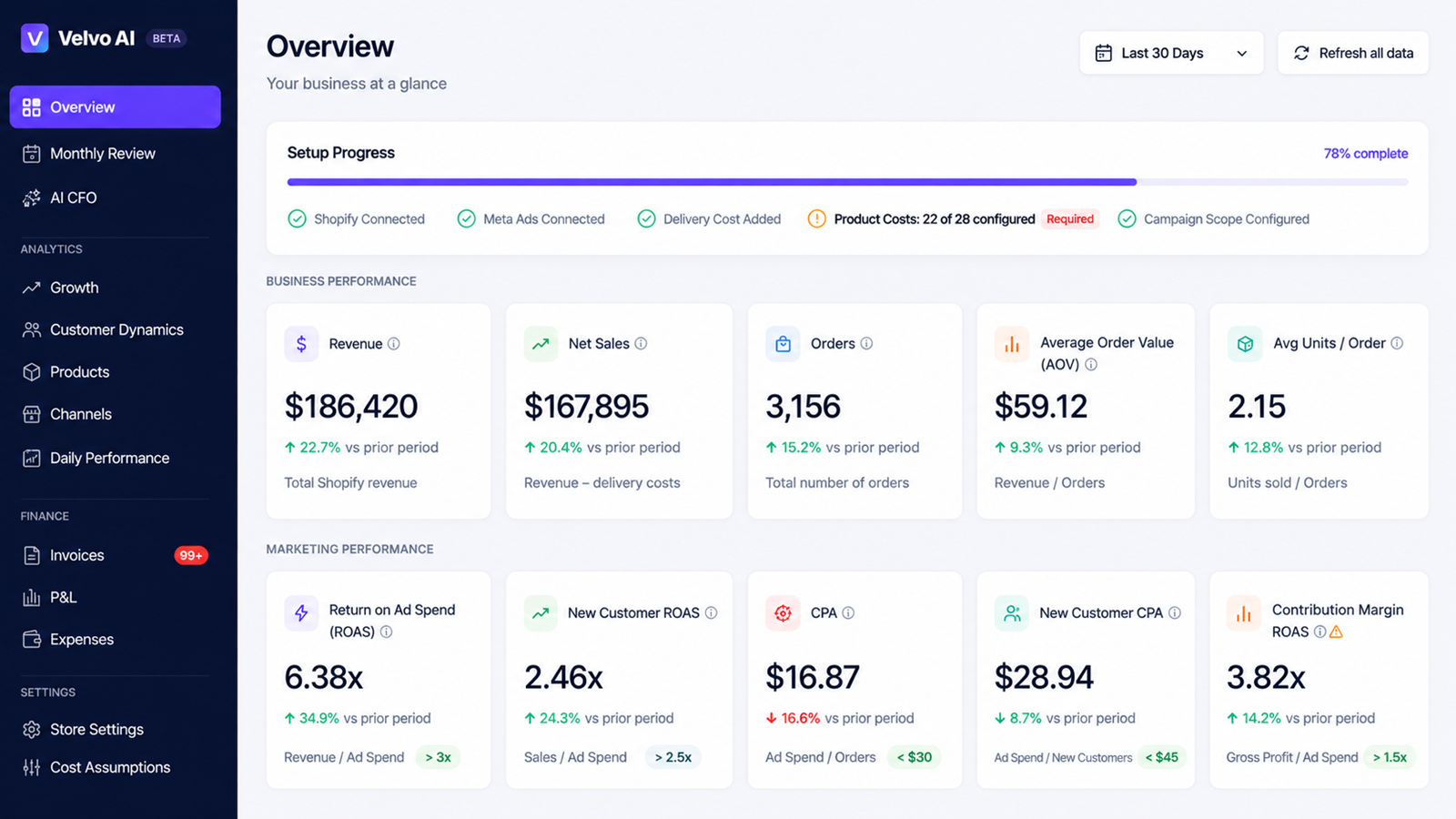Click the lightning bolt ROAS icon
This screenshot has height=819, width=1456.
pos(301,613)
